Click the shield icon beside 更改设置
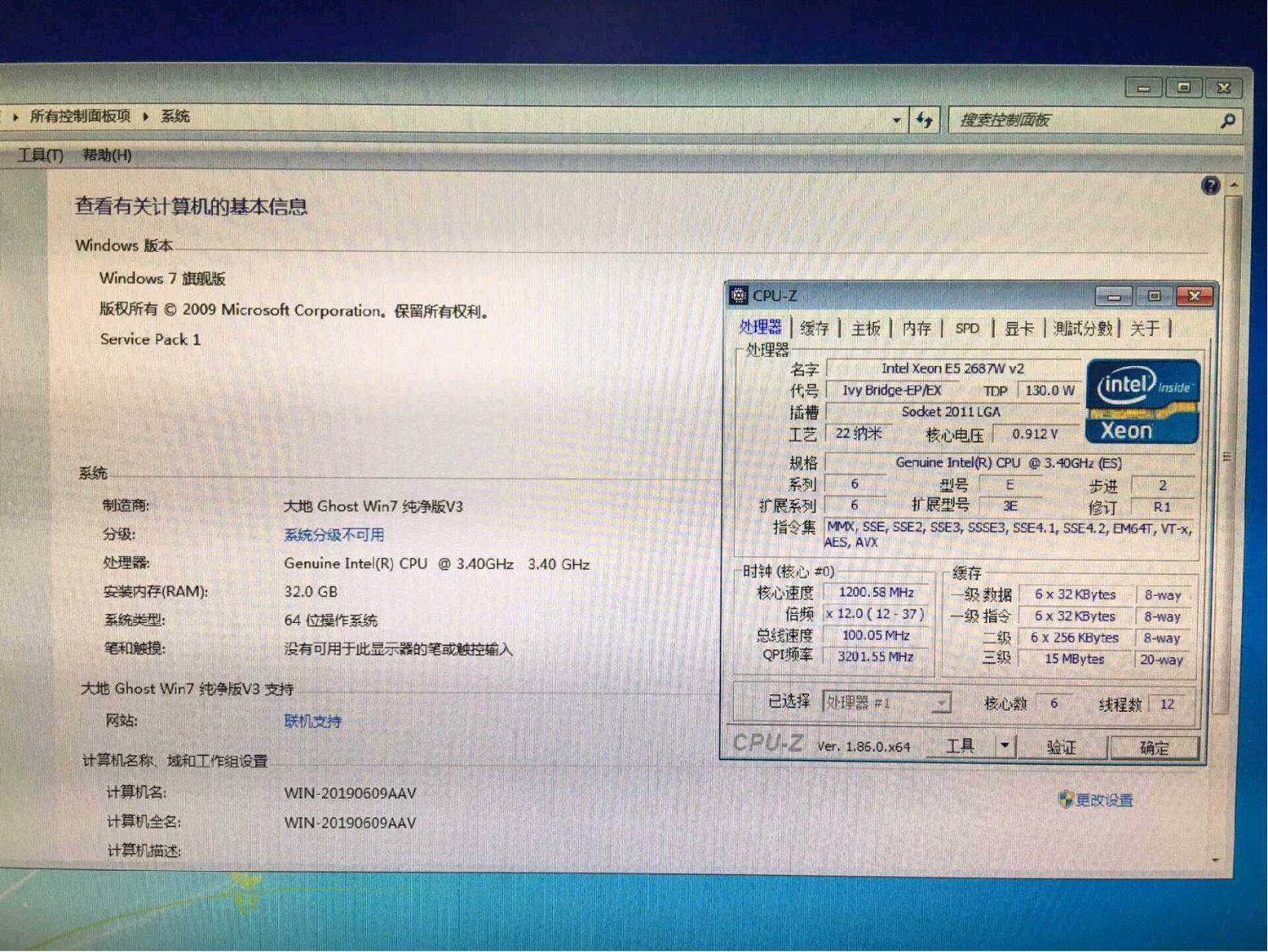 (1066, 799)
